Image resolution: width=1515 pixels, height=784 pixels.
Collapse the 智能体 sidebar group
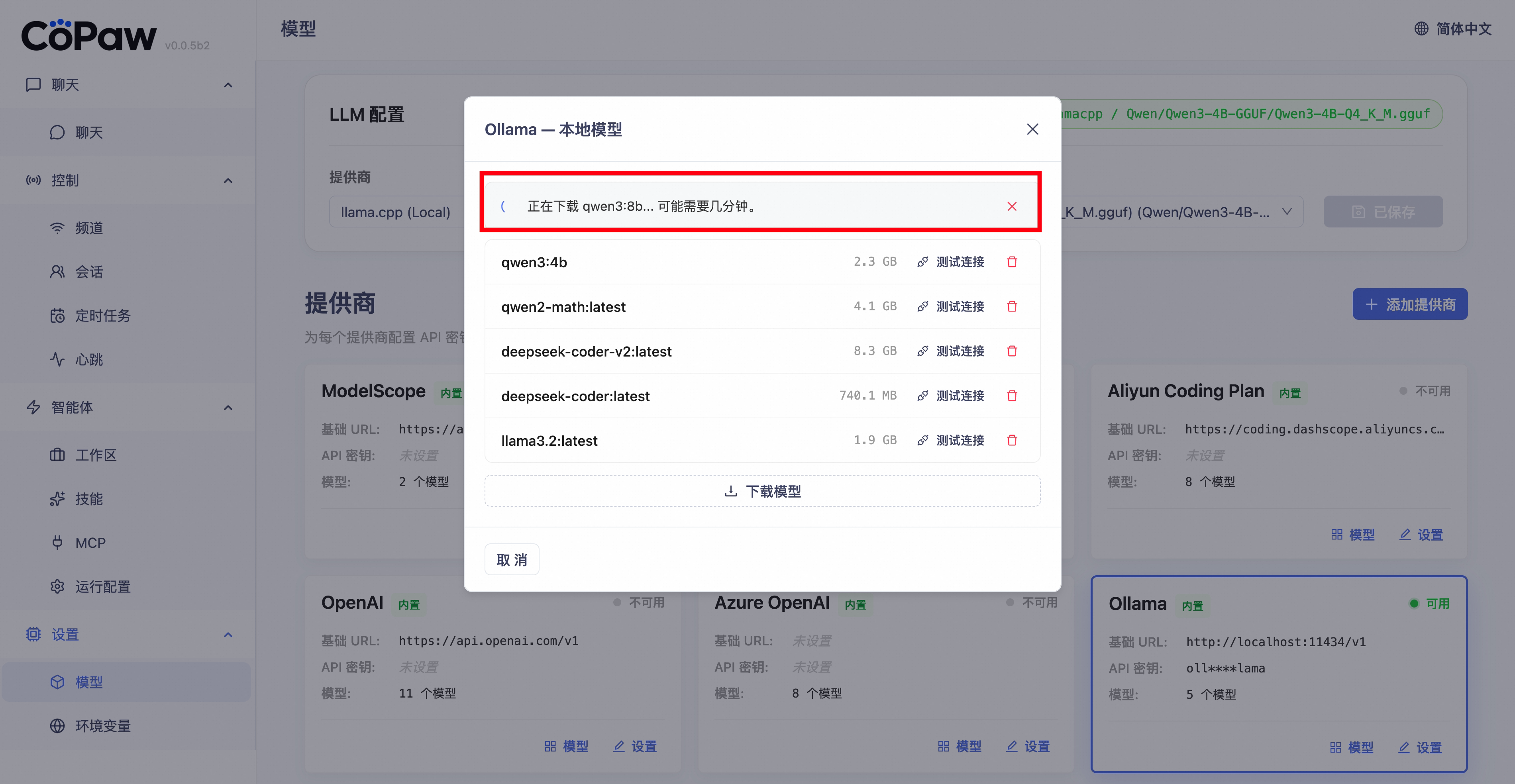tap(228, 408)
